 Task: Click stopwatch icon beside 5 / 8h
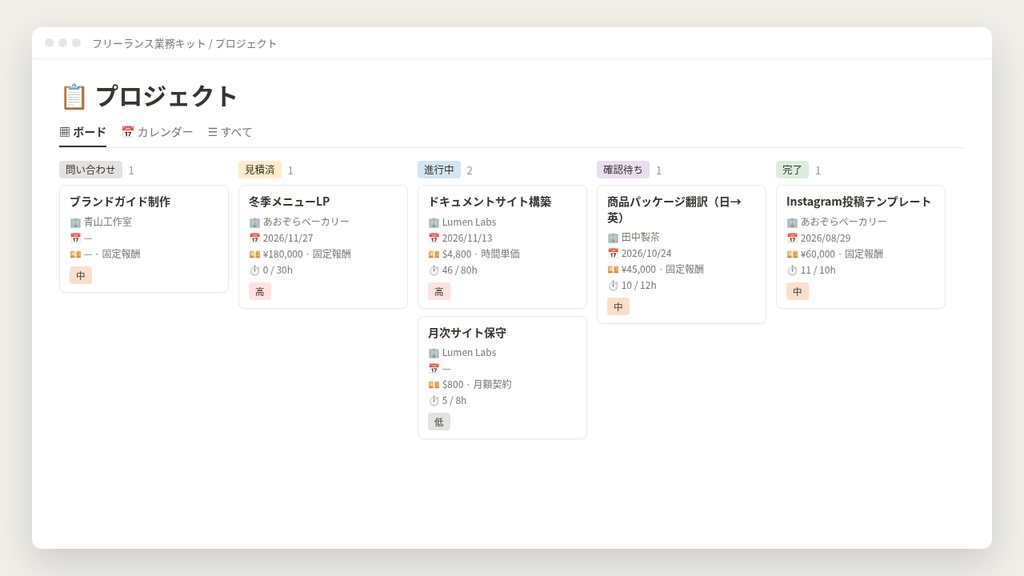pos(434,401)
